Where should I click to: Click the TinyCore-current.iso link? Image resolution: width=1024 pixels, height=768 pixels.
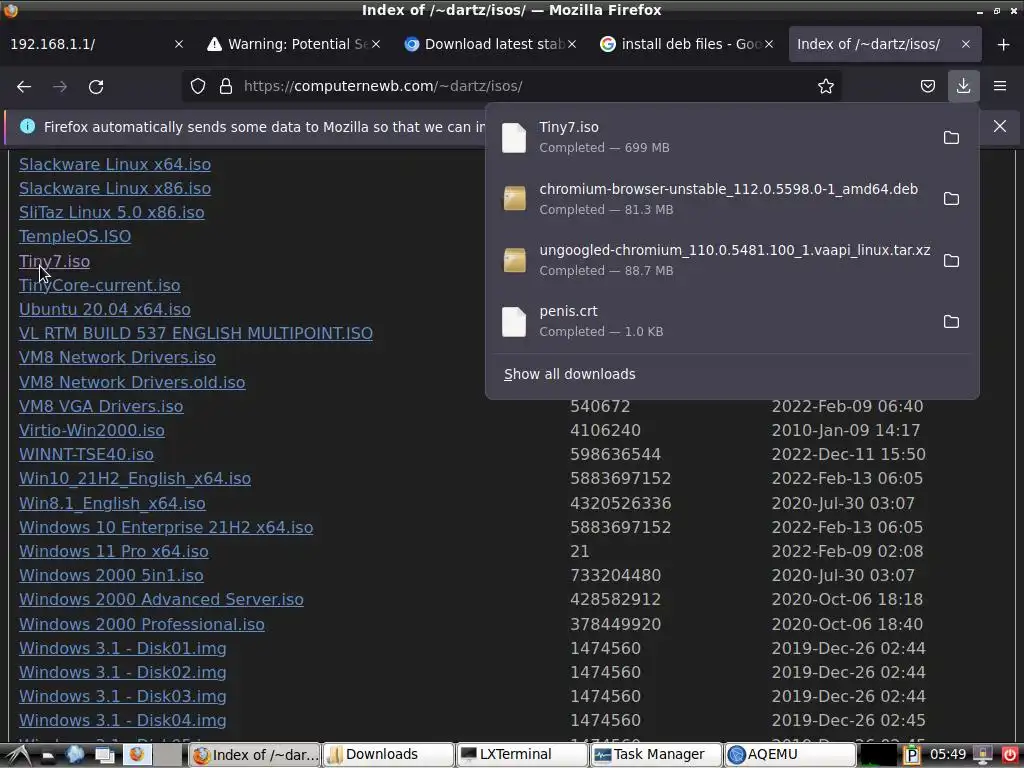coord(99,285)
